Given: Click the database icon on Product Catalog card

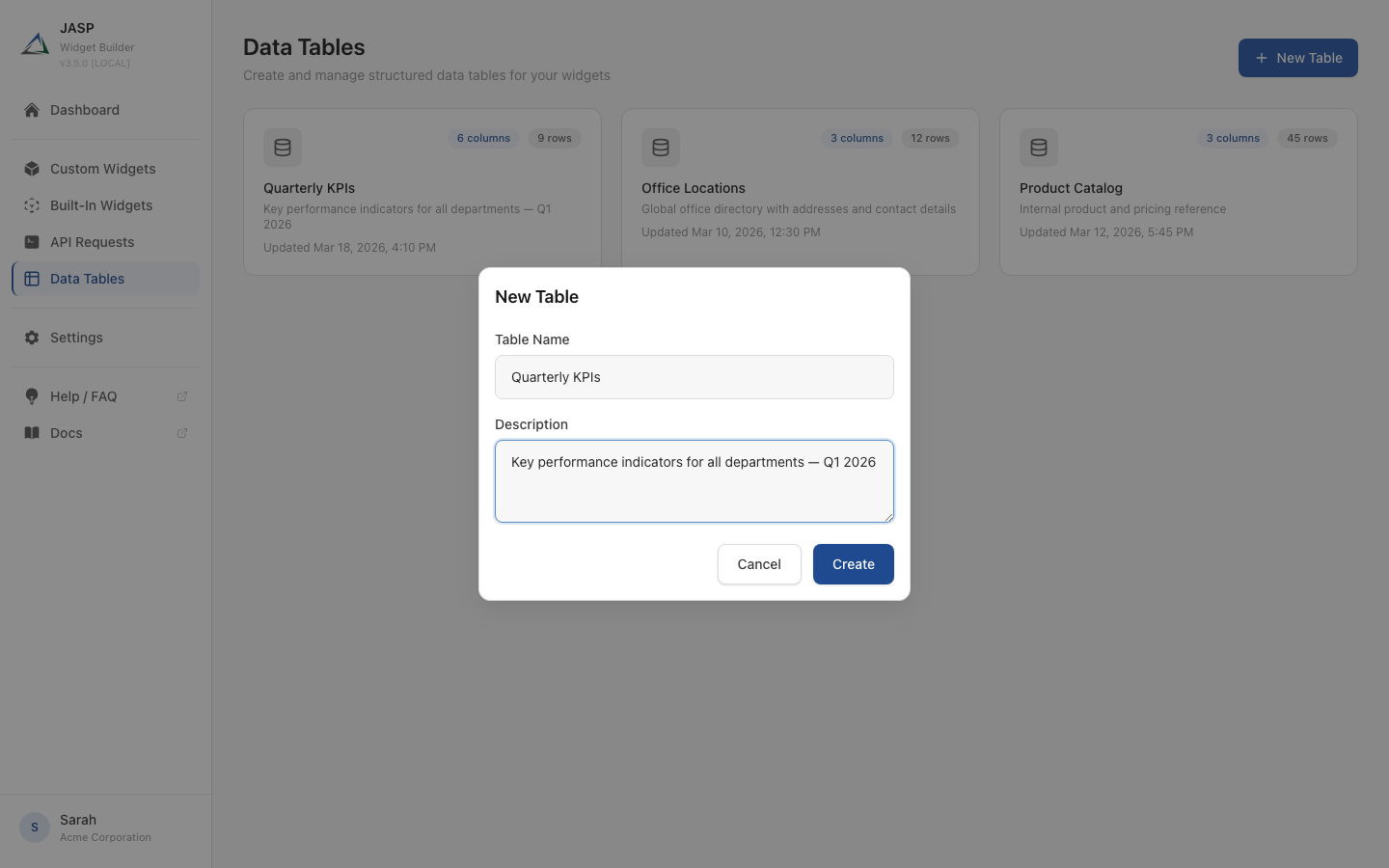Looking at the screenshot, I should coord(1039,148).
